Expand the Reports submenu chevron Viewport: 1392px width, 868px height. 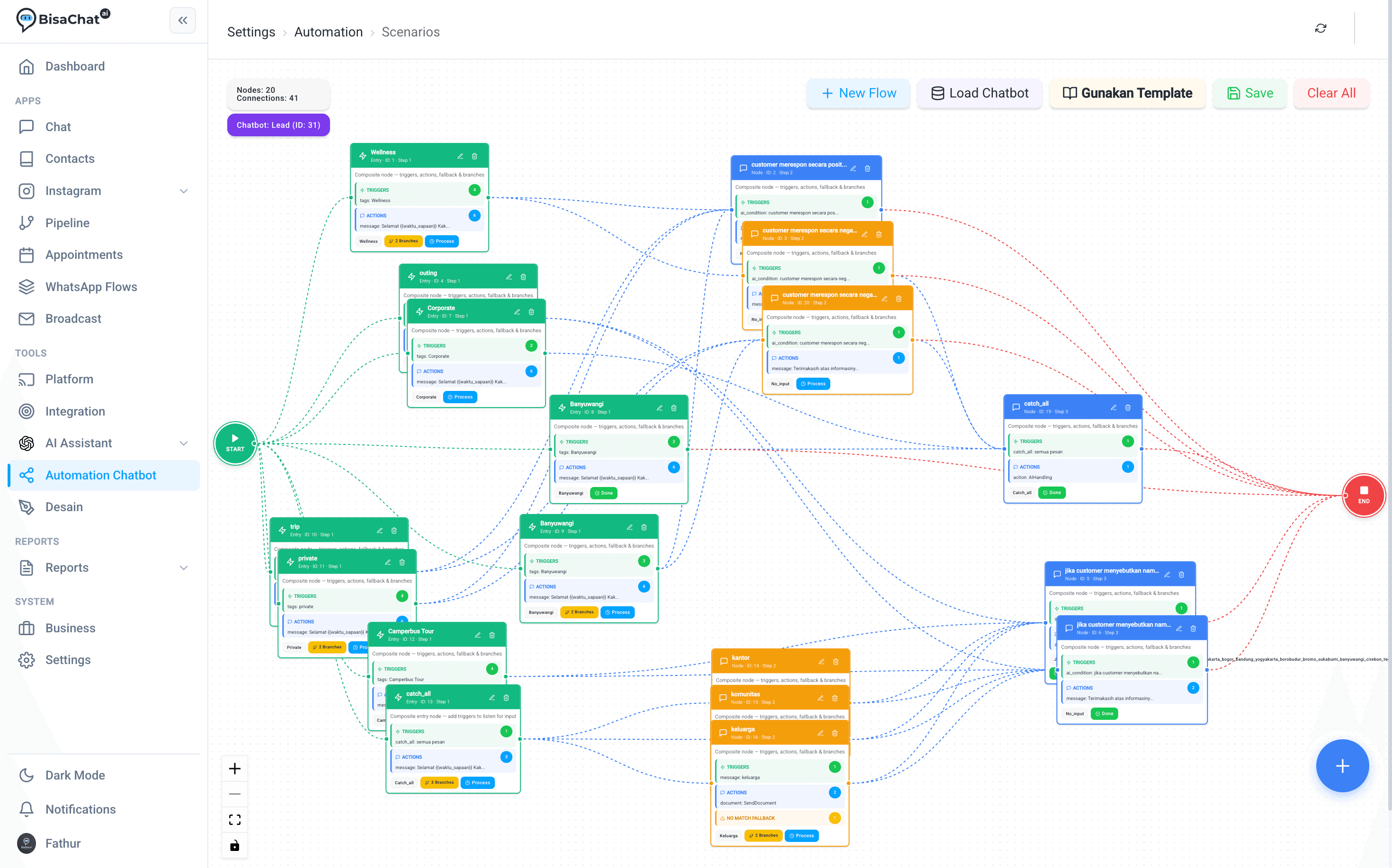tap(184, 568)
